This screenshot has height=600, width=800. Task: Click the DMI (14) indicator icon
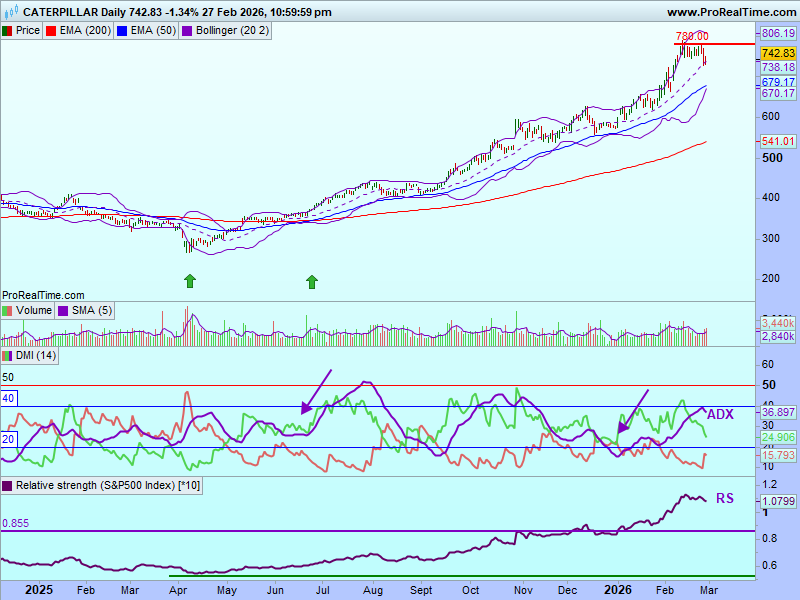coord(8,355)
